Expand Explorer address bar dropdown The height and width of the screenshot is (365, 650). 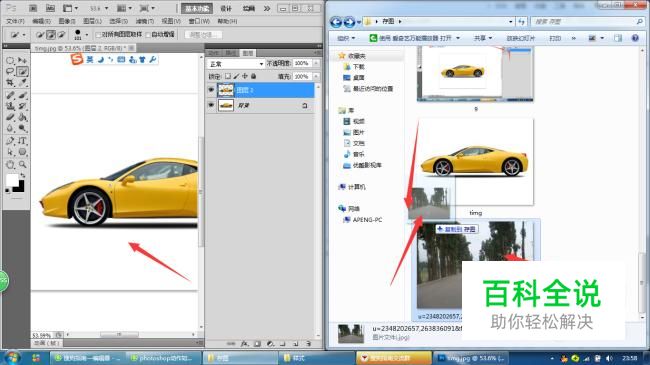click(x=511, y=22)
